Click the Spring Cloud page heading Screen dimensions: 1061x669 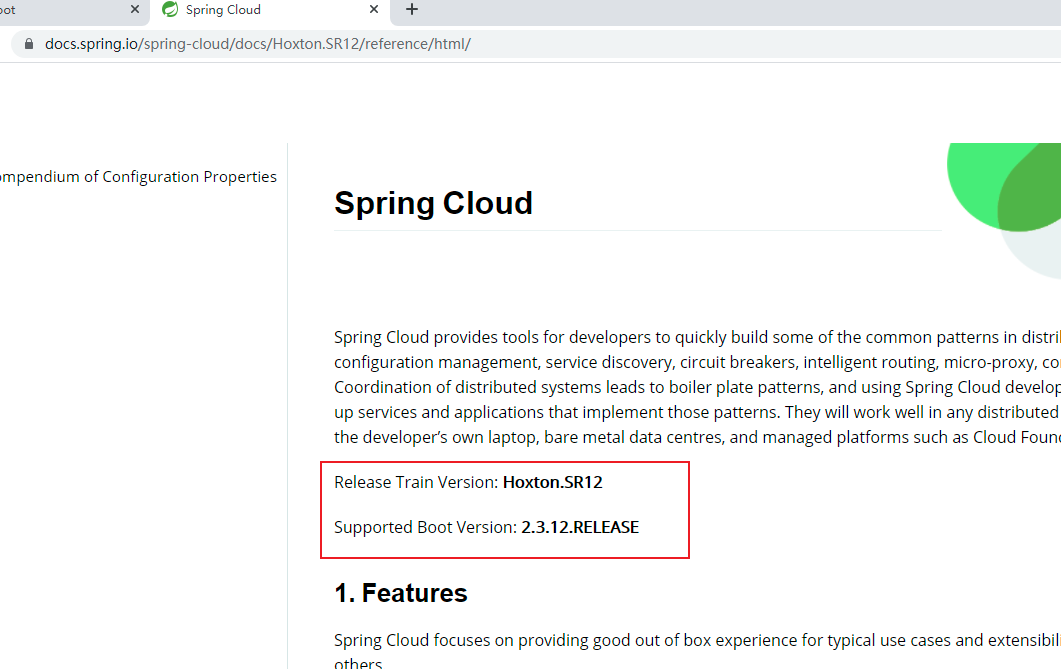pyautogui.click(x=433, y=203)
